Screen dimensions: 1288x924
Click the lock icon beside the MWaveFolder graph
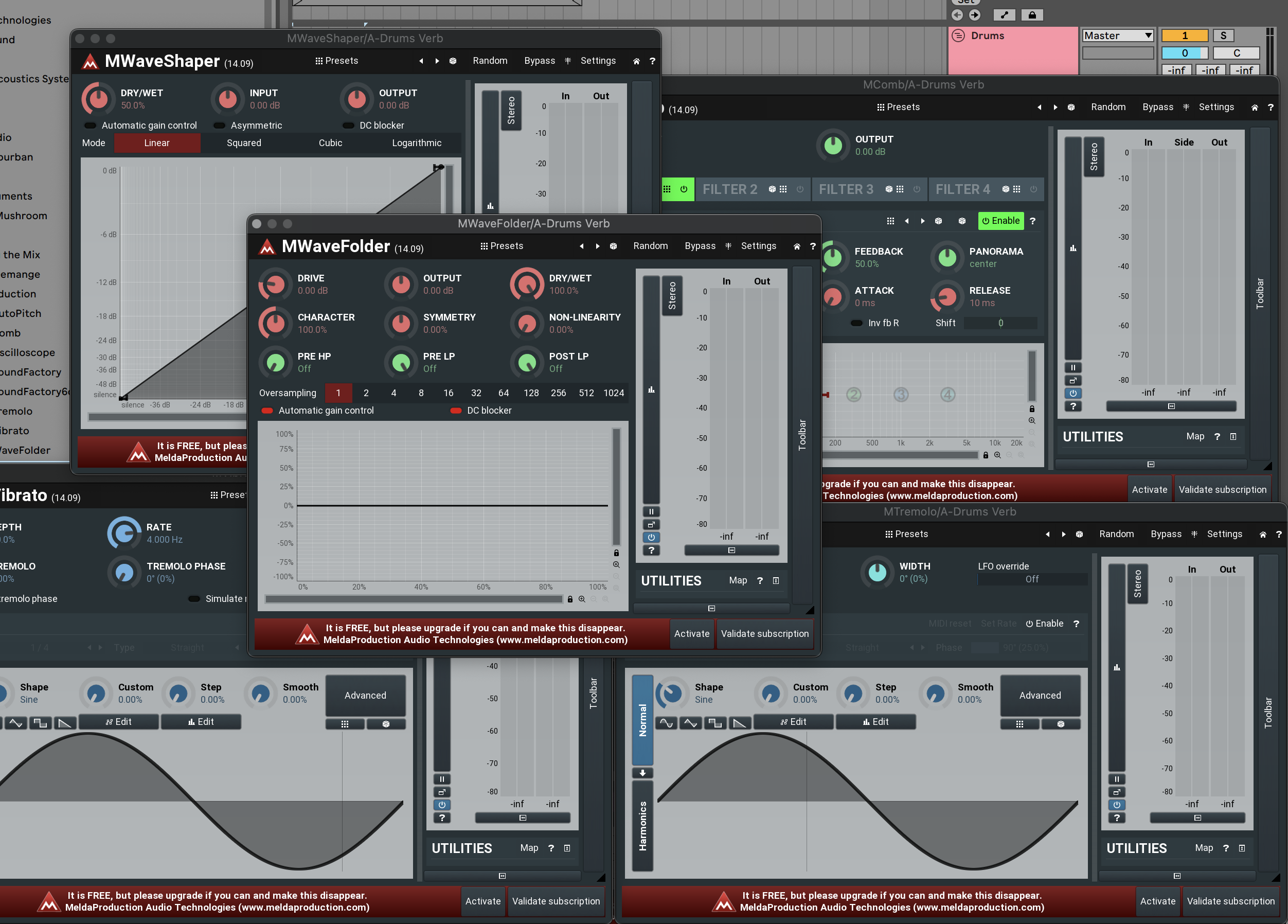pos(616,553)
